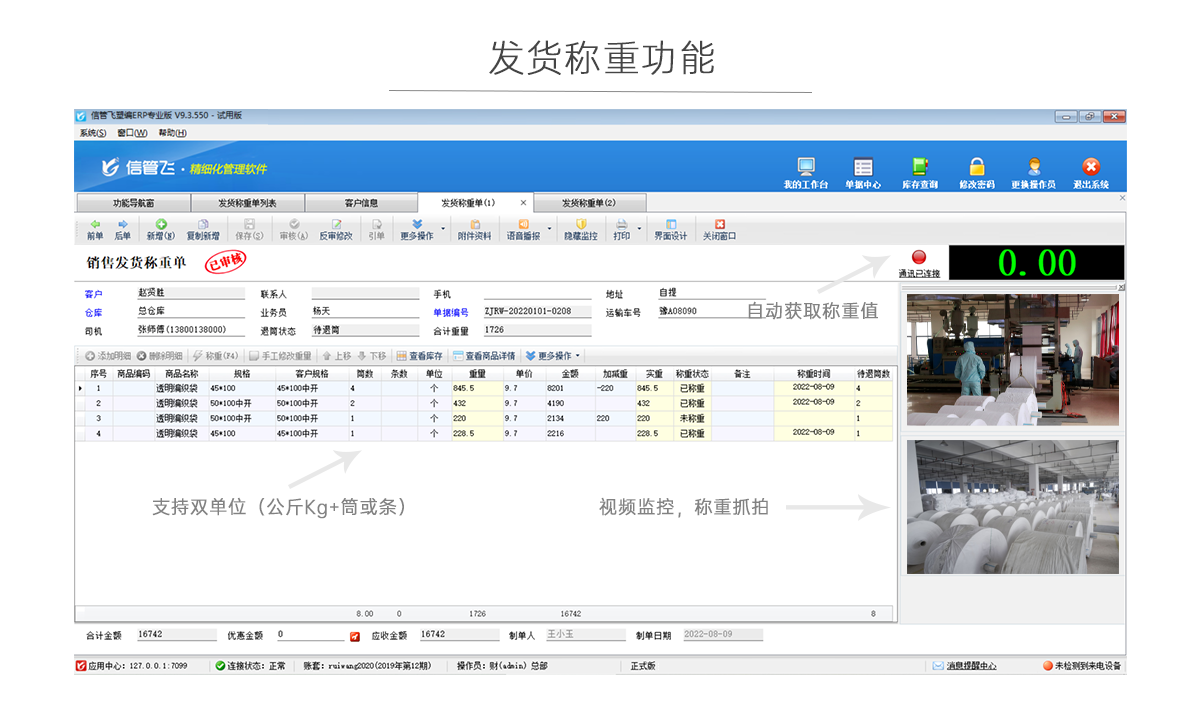1200x720 pixels.
Task: Click 查看库存 view stock button
Action: (x=419, y=356)
